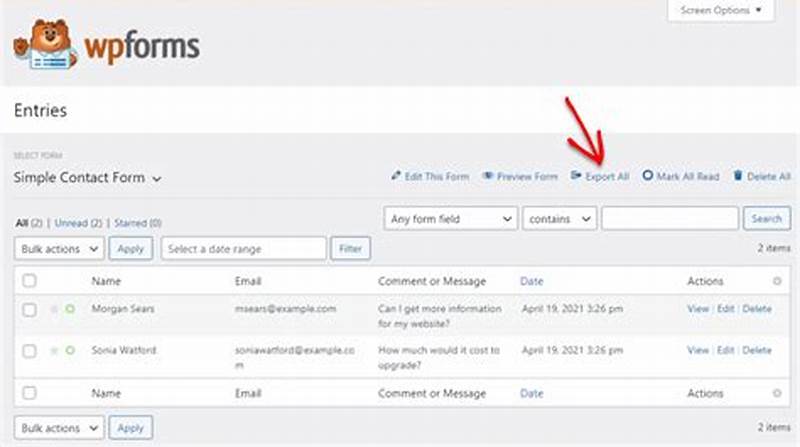Click the bottom Apply button
The width and height of the screenshot is (800, 447).
tap(131, 428)
